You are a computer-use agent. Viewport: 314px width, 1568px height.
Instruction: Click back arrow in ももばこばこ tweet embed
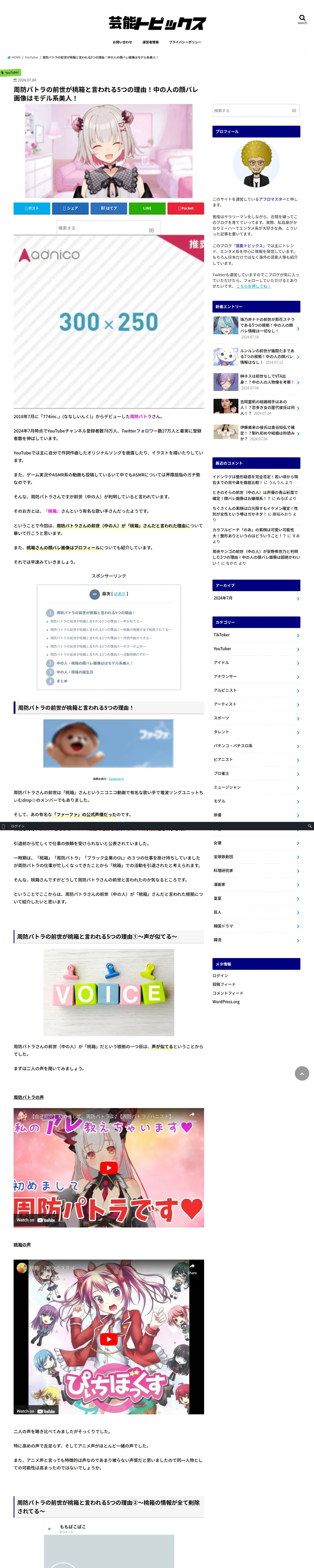point(50,1529)
